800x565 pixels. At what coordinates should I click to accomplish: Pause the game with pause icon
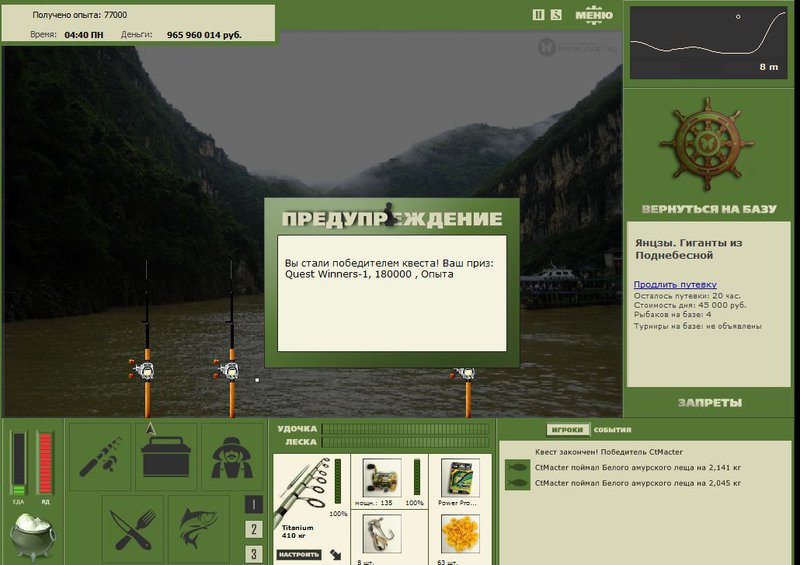(538, 15)
